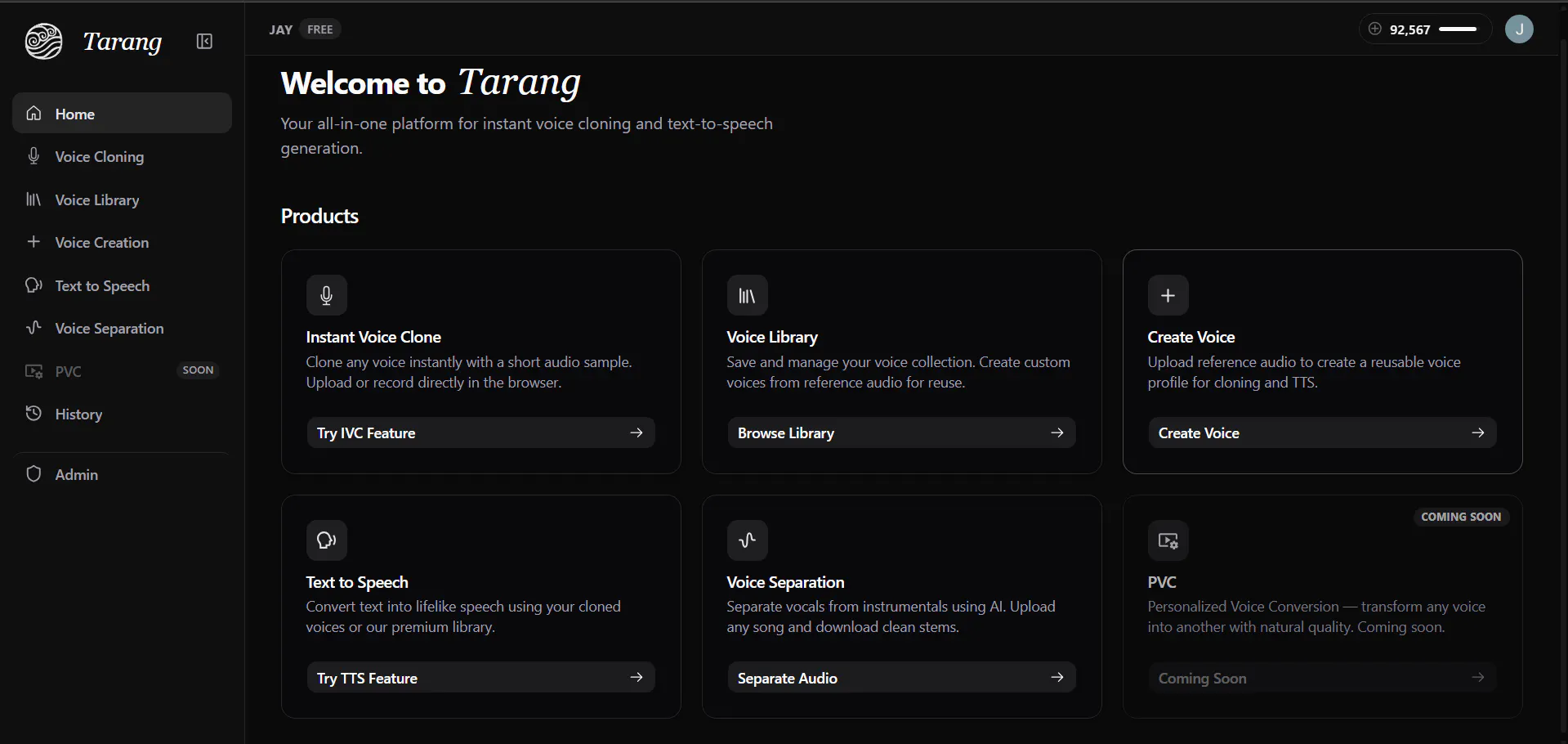Click the Create Voice plus card icon

pos(1168,295)
